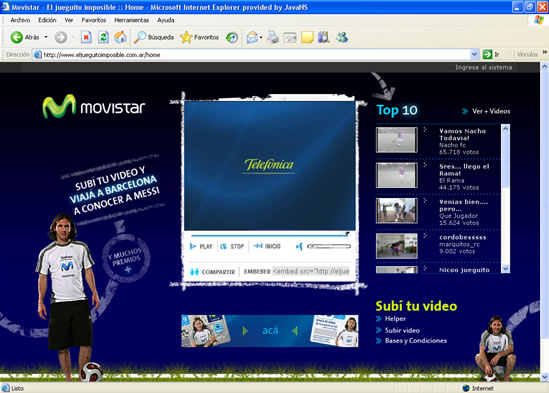This screenshot has width=549, height=393.
Task: Open the Vamos Nacho Todavia video thumbnail
Action: (397, 140)
